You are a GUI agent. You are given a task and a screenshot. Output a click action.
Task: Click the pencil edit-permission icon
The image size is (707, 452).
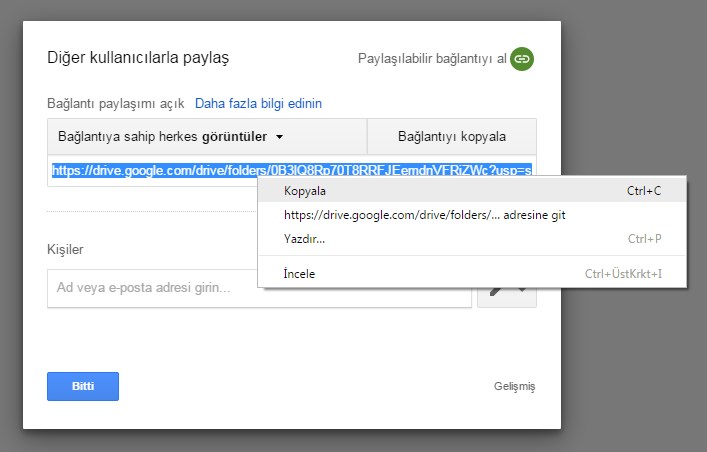(x=496, y=295)
